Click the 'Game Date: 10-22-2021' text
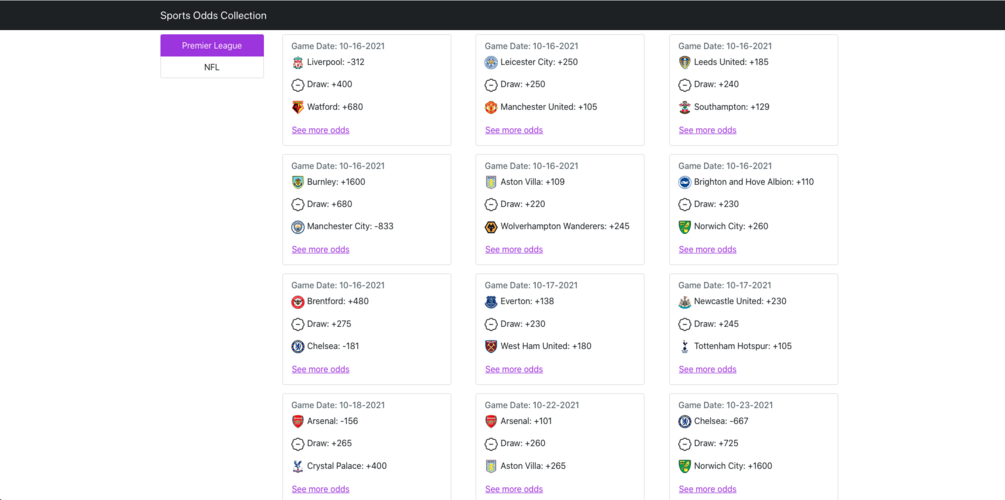The width and height of the screenshot is (1005, 500). [x=532, y=405]
